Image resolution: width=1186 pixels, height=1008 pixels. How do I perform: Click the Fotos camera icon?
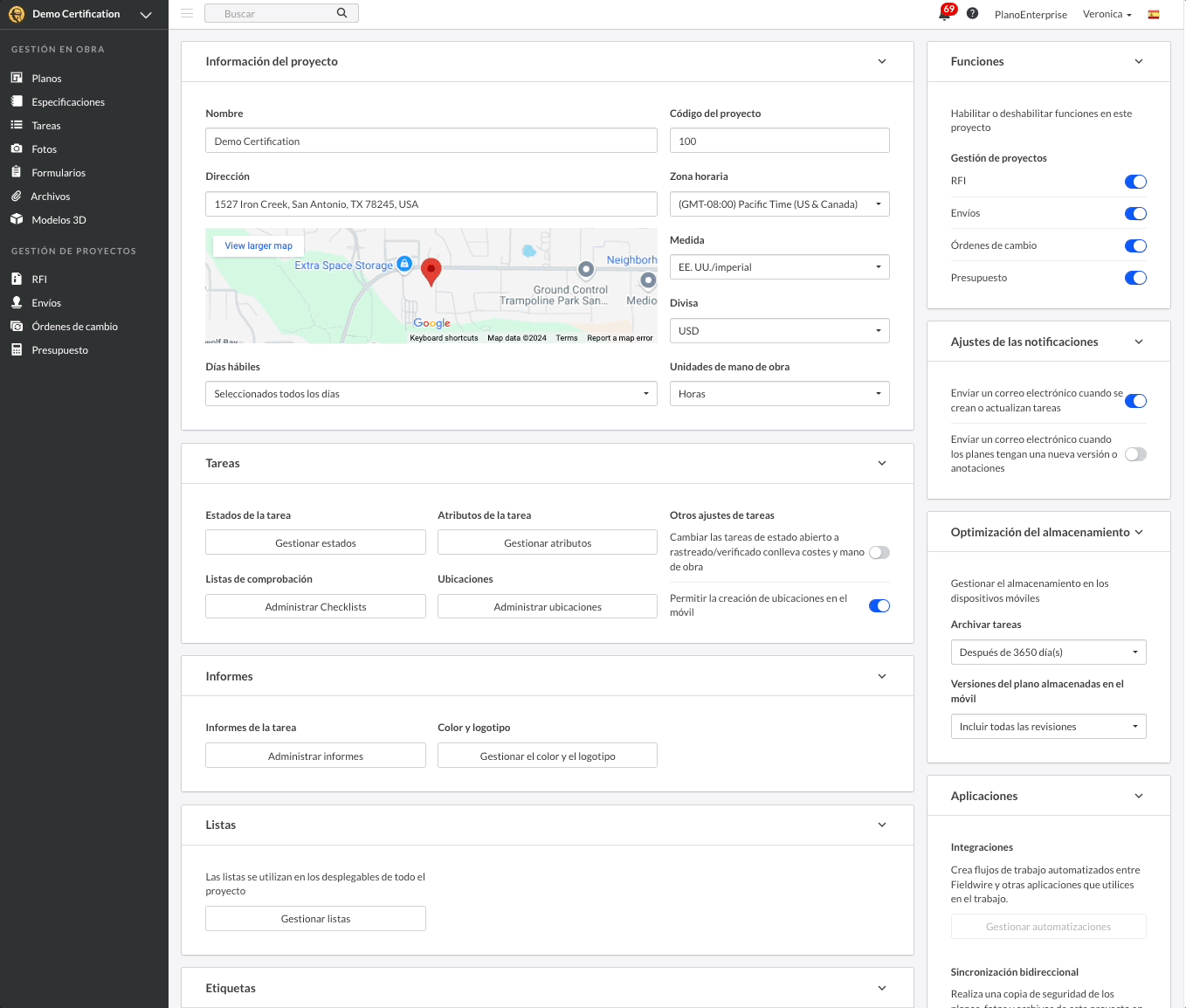[17, 148]
